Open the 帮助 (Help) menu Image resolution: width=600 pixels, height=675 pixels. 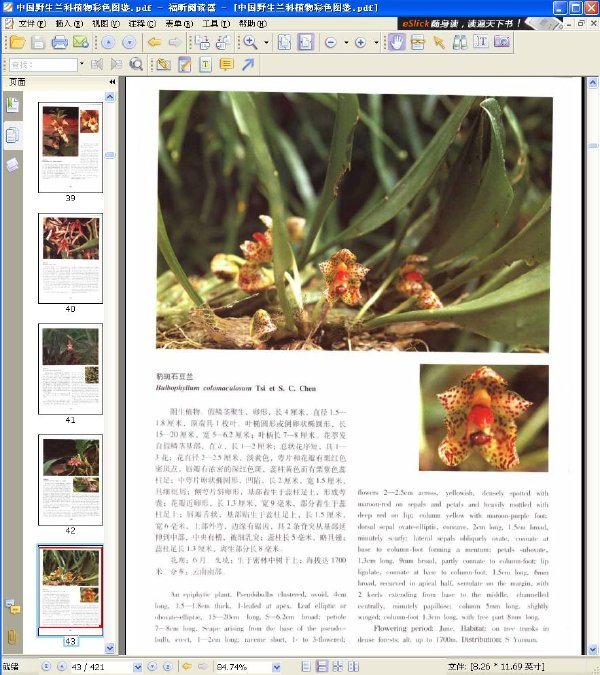(x=253, y=23)
